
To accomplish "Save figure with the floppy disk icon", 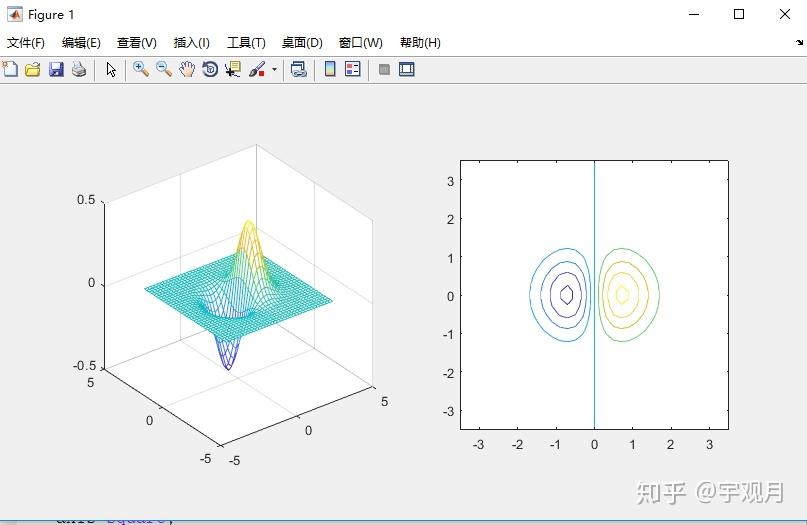I will (x=56, y=69).
